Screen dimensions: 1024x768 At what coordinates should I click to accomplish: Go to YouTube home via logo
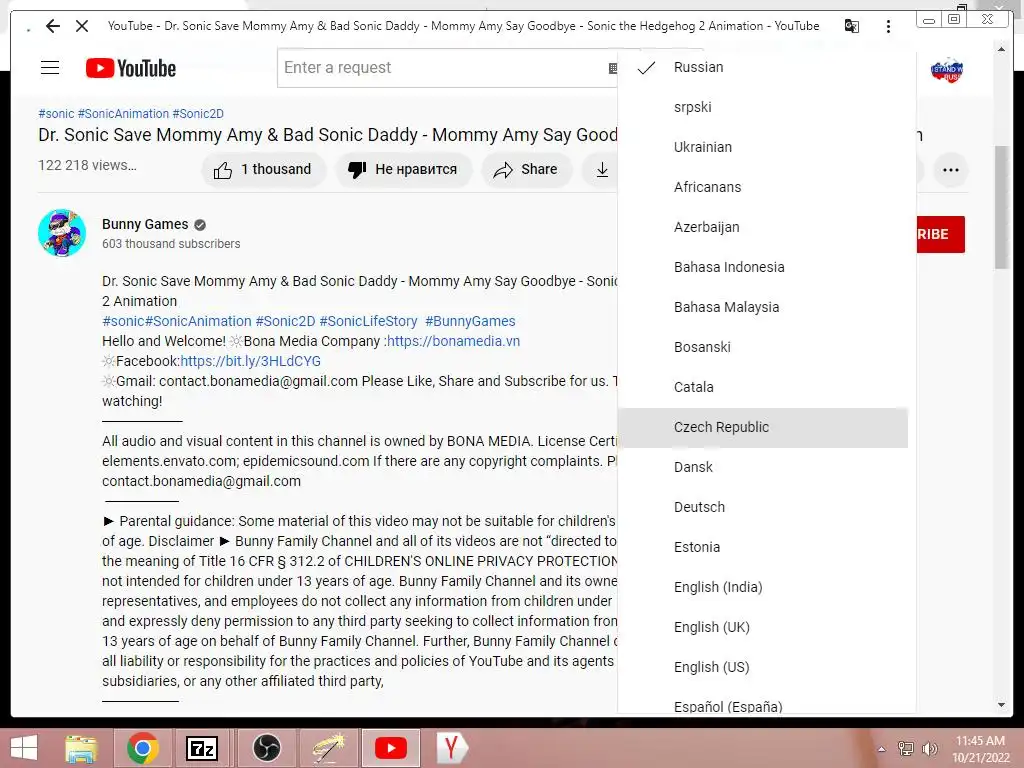pos(131,68)
